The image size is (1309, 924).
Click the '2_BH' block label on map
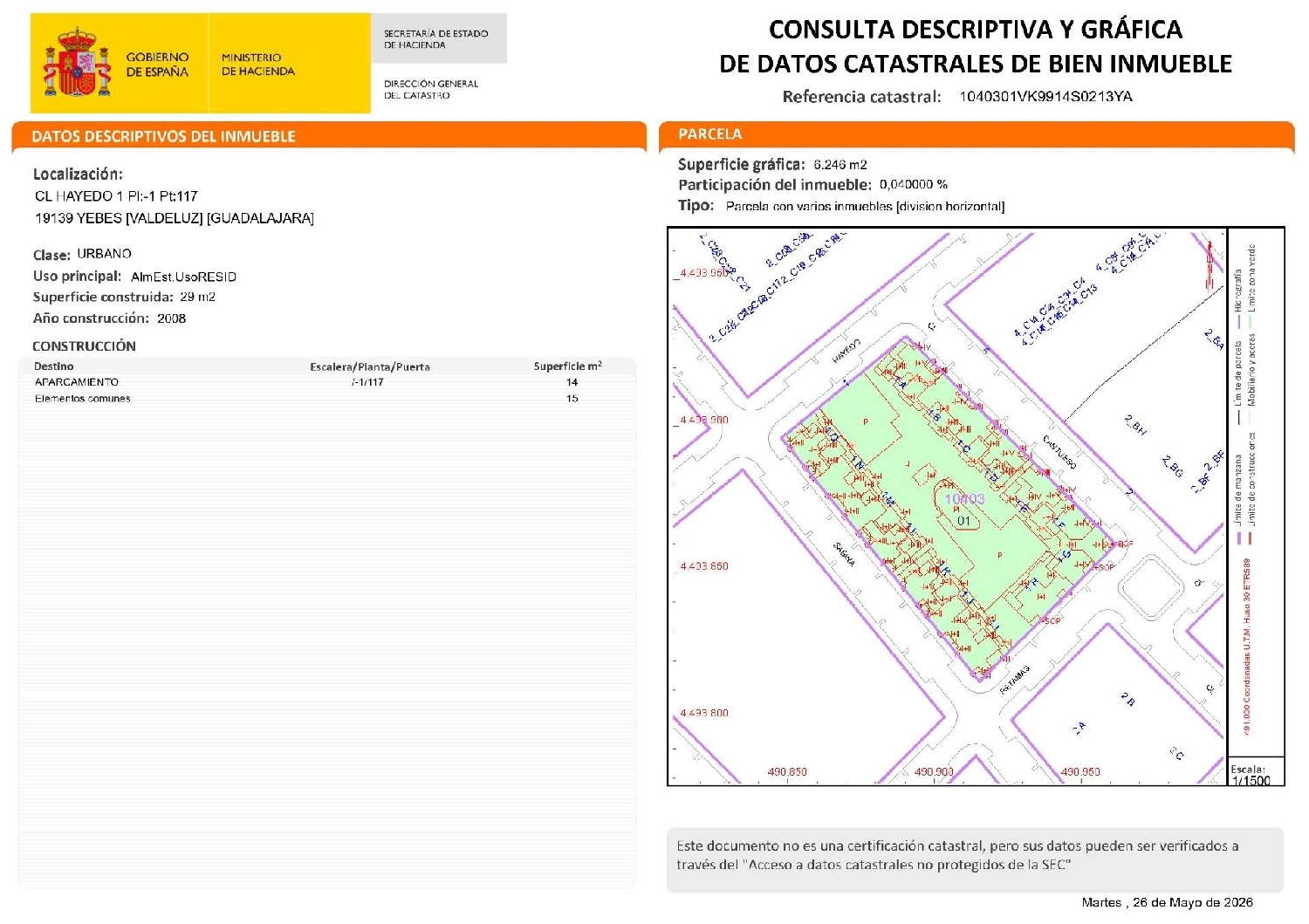1135,425
